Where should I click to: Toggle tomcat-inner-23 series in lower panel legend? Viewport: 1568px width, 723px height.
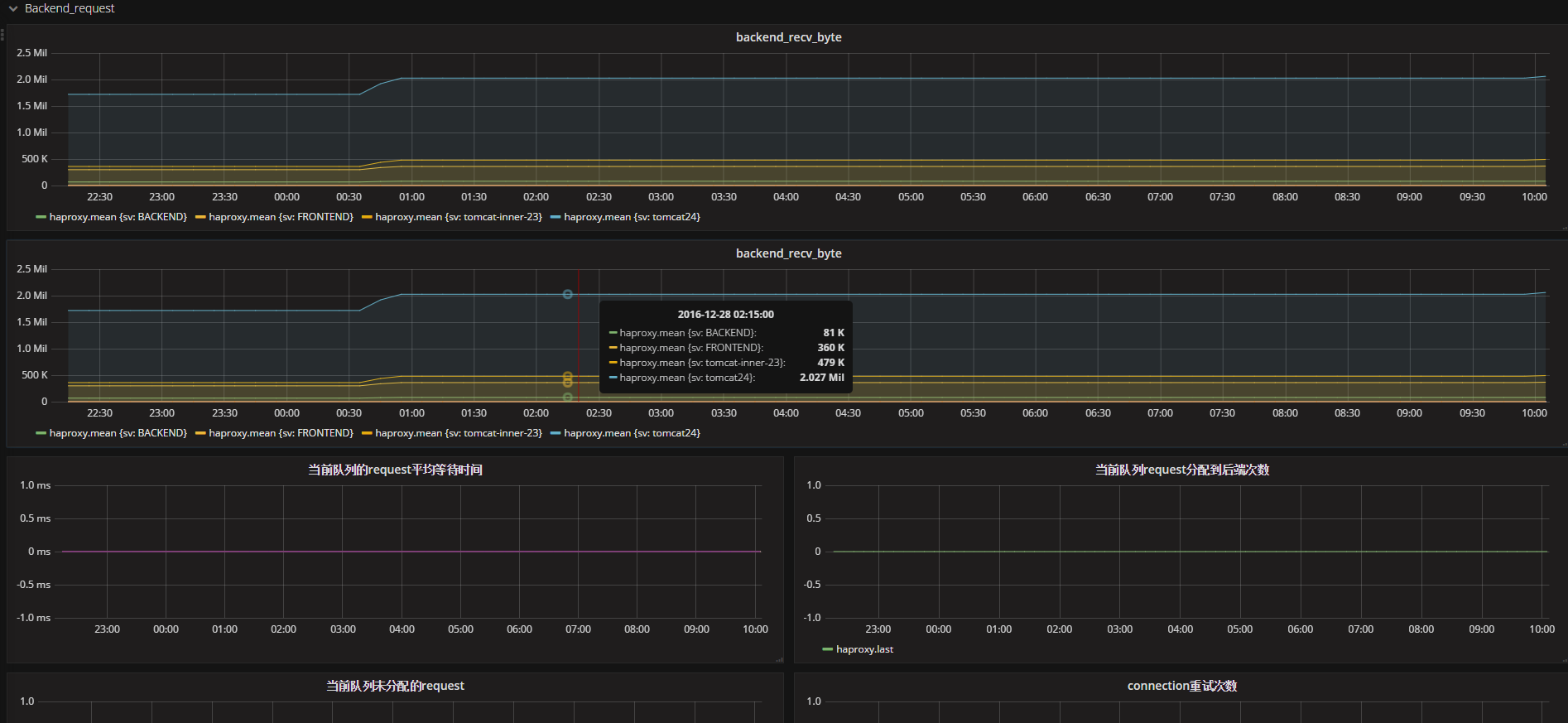(458, 433)
